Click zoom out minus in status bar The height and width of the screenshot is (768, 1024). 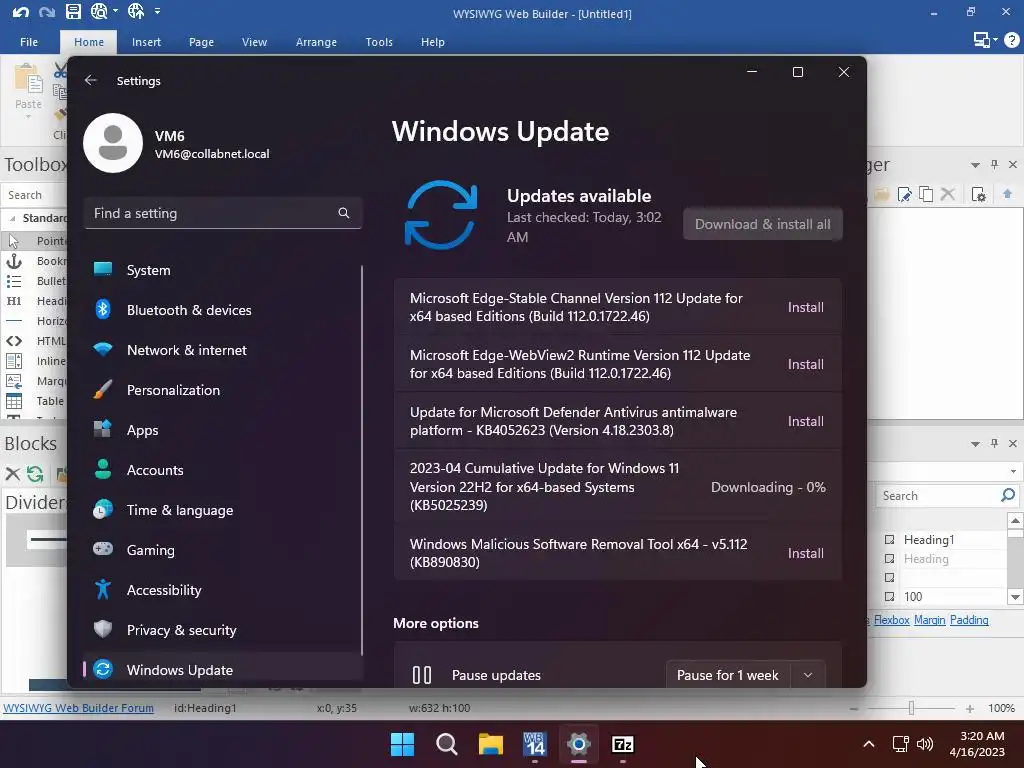click(x=854, y=709)
